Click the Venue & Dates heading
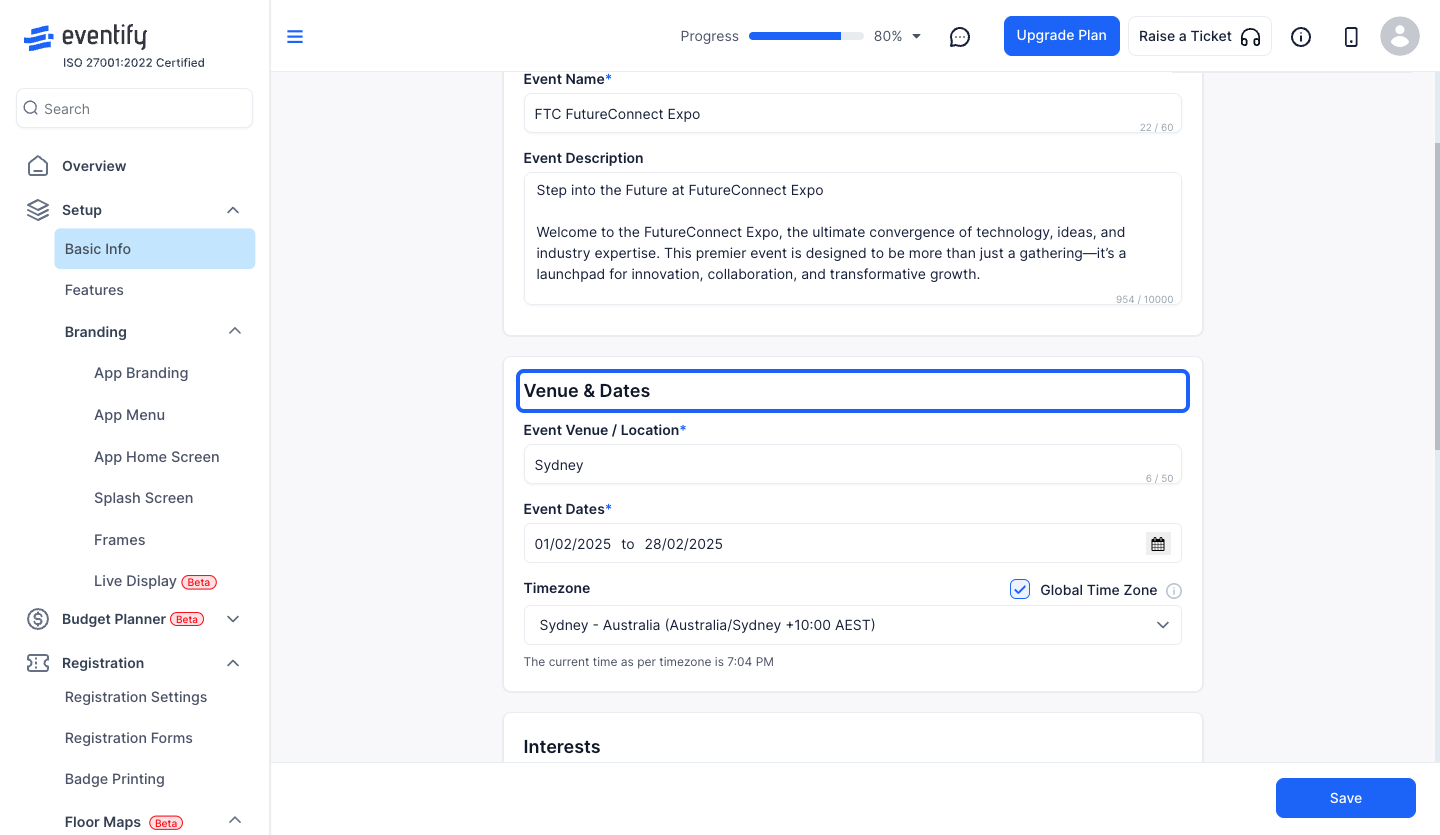The width and height of the screenshot is (1440, 835). 587,391
